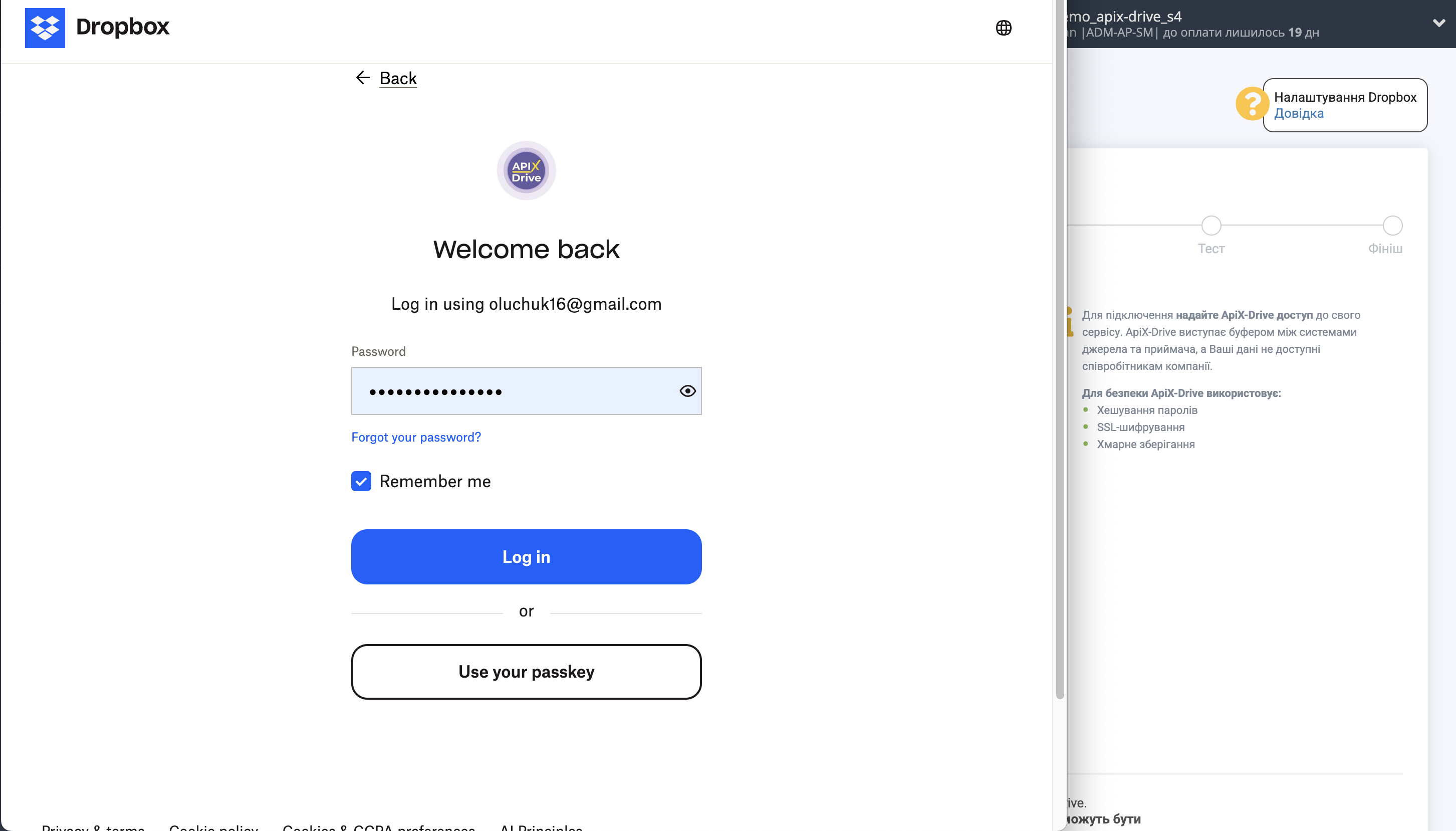Open the language selector globe icon
Viewport: 1456px width, 831px height.
[x=1004, y=28]
